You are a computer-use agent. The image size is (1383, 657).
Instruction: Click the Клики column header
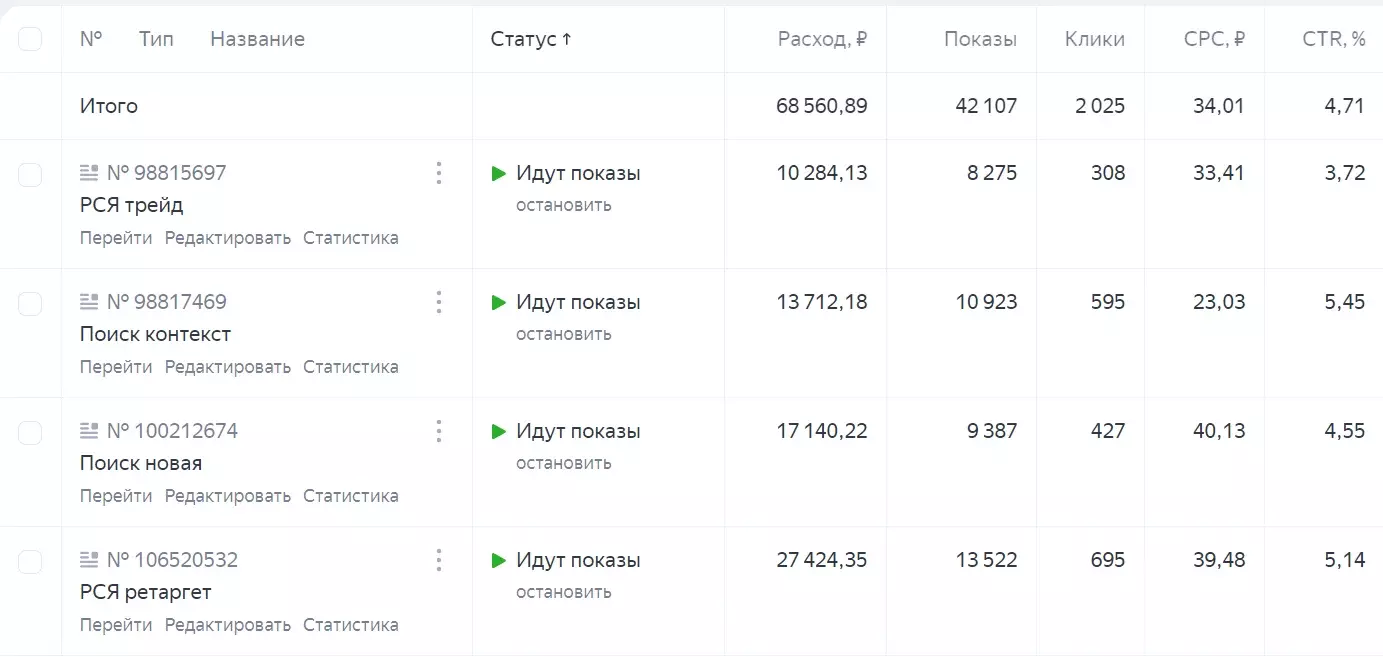point(1094,39)
